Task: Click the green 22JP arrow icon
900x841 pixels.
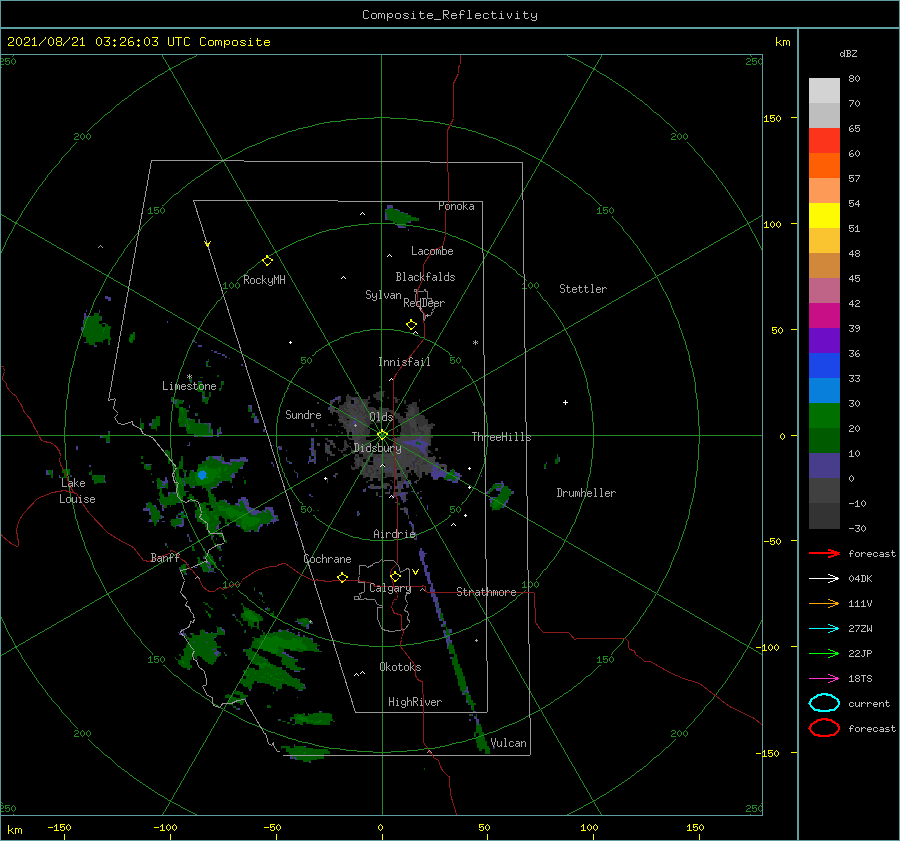Action: (x=824, y=653)
